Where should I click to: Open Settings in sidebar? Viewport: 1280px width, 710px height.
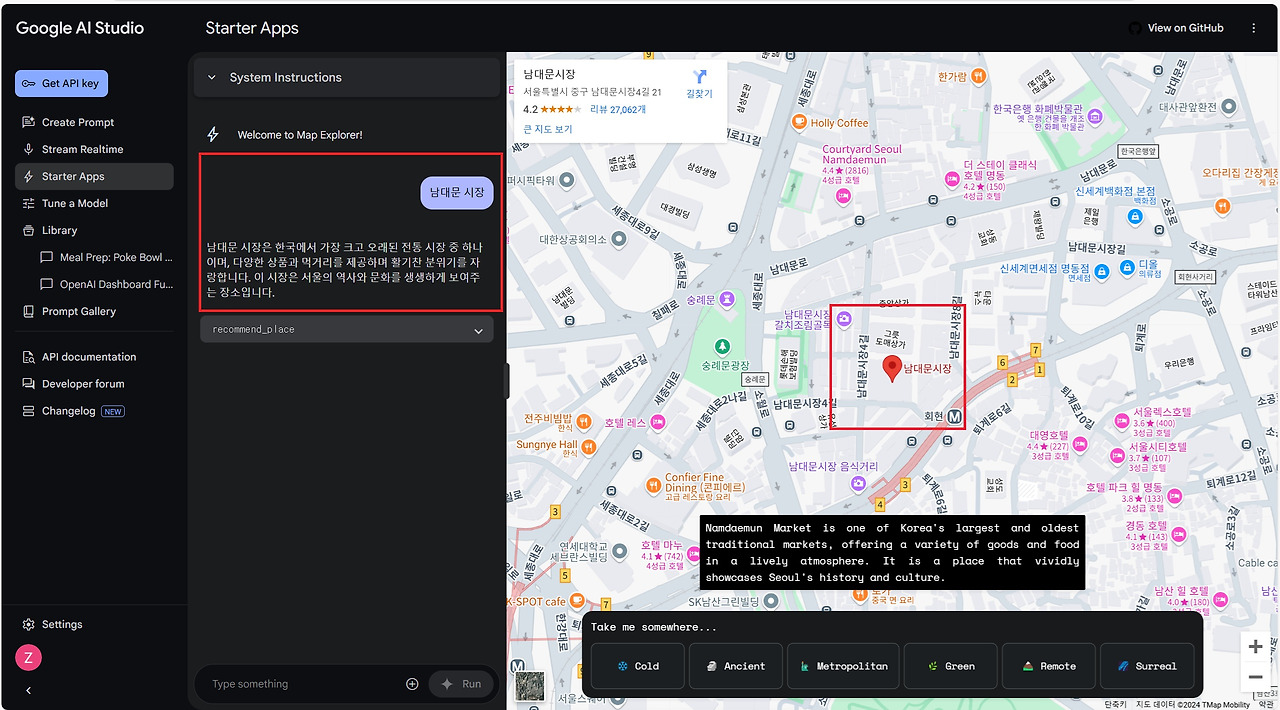62,624
